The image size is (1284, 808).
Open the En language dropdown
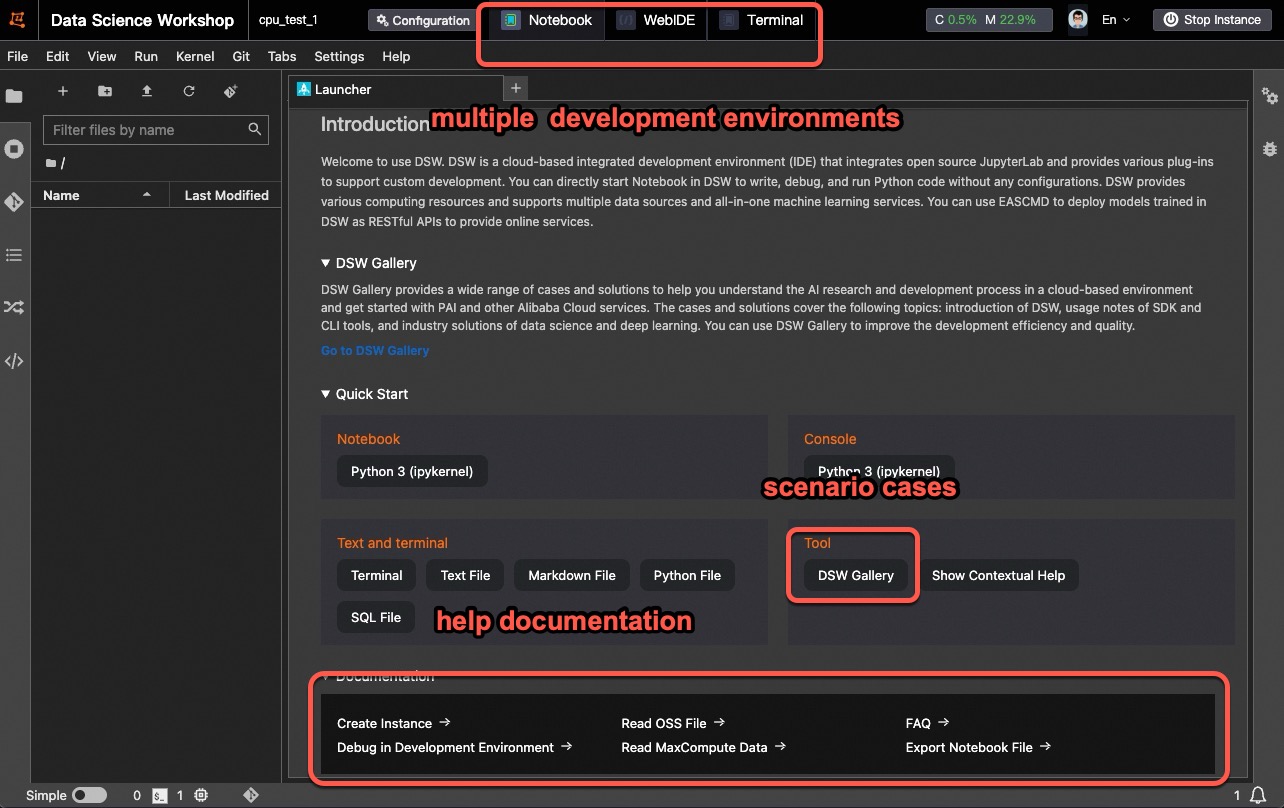[x=1115, y=20]
